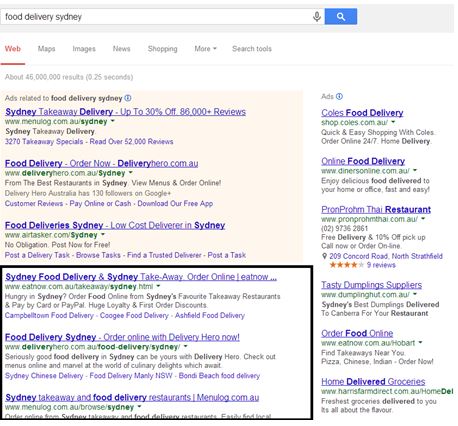Open 'Food Delivery - Order Now - Deliveryhero.com.au' ad
This screenshot has width=458, height=426.
coord(102,163)
